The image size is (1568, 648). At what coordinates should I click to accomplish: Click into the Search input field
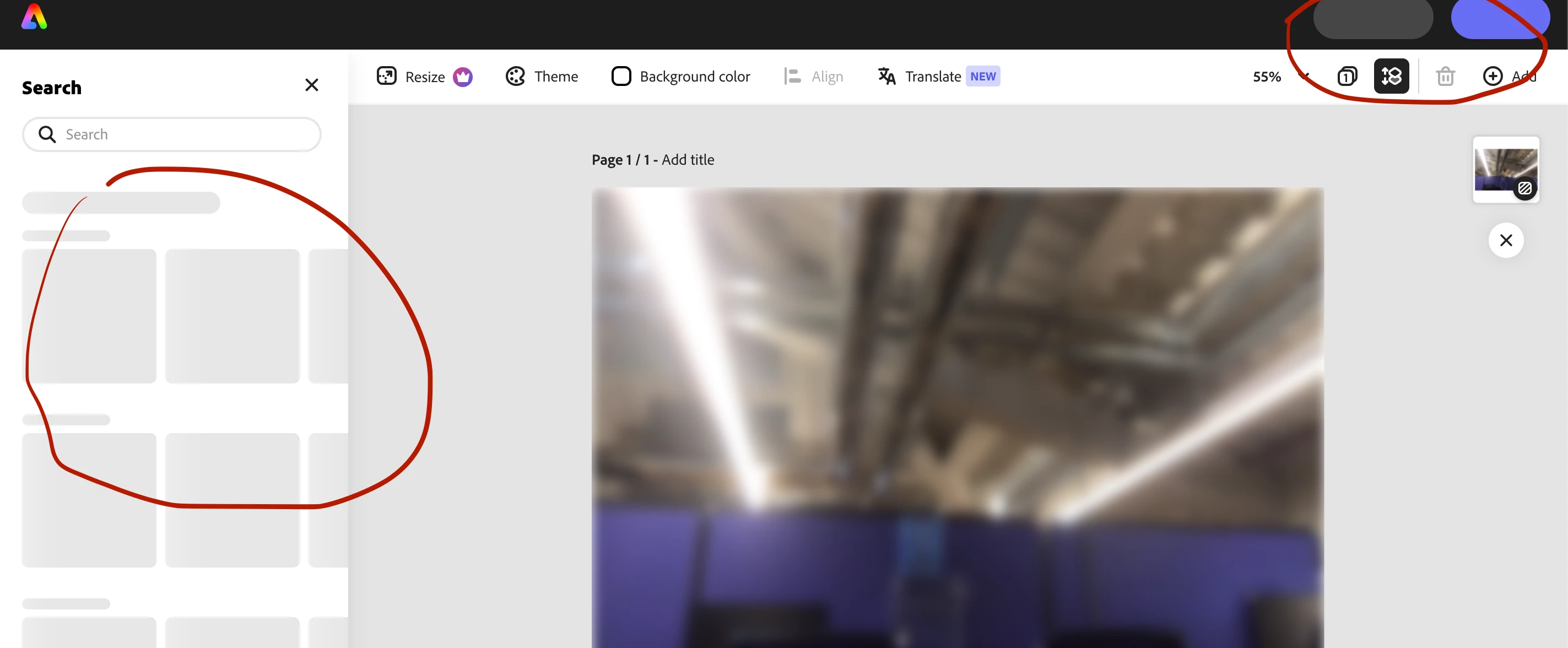coord(182,134)
